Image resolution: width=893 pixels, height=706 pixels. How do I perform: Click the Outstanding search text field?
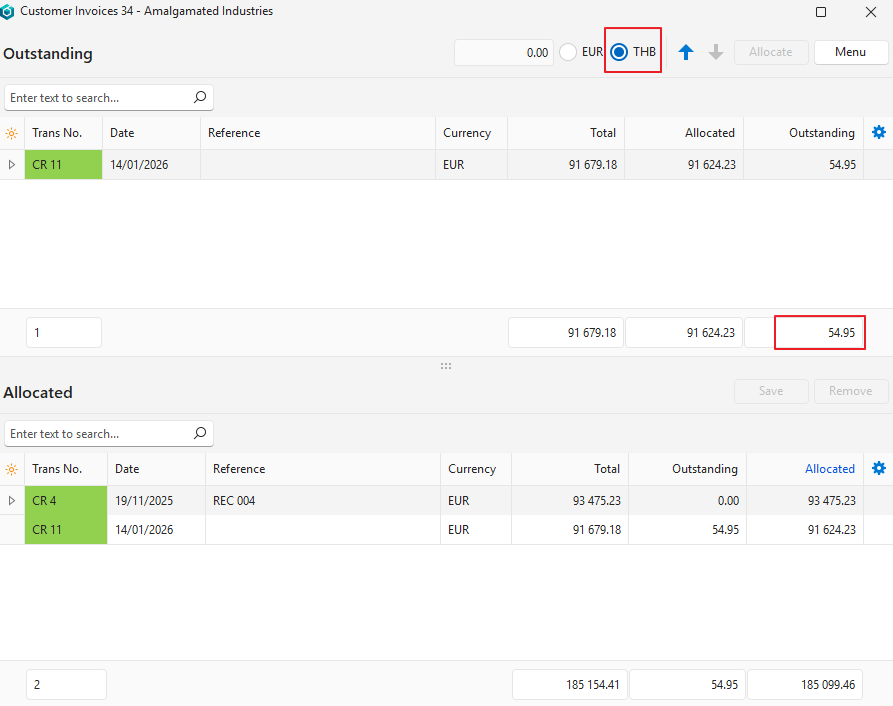pos(98,98)
